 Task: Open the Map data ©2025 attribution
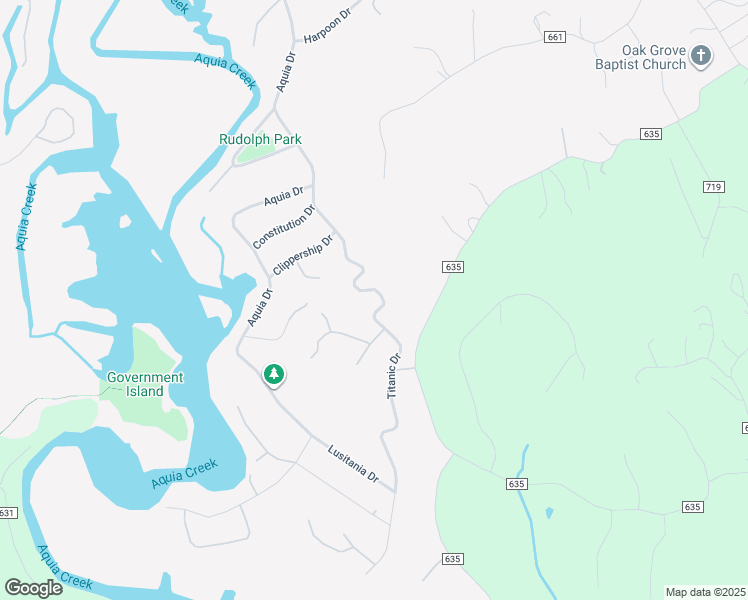(x=706, y=592)
